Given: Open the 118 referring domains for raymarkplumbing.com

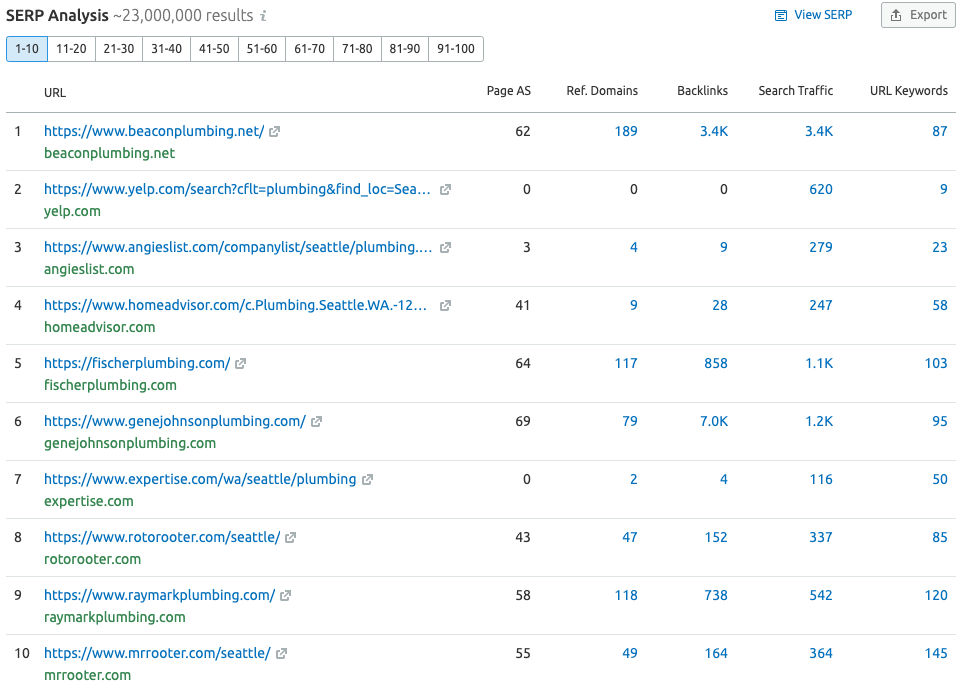Looking at the screenshot, I should click(626, 595).
